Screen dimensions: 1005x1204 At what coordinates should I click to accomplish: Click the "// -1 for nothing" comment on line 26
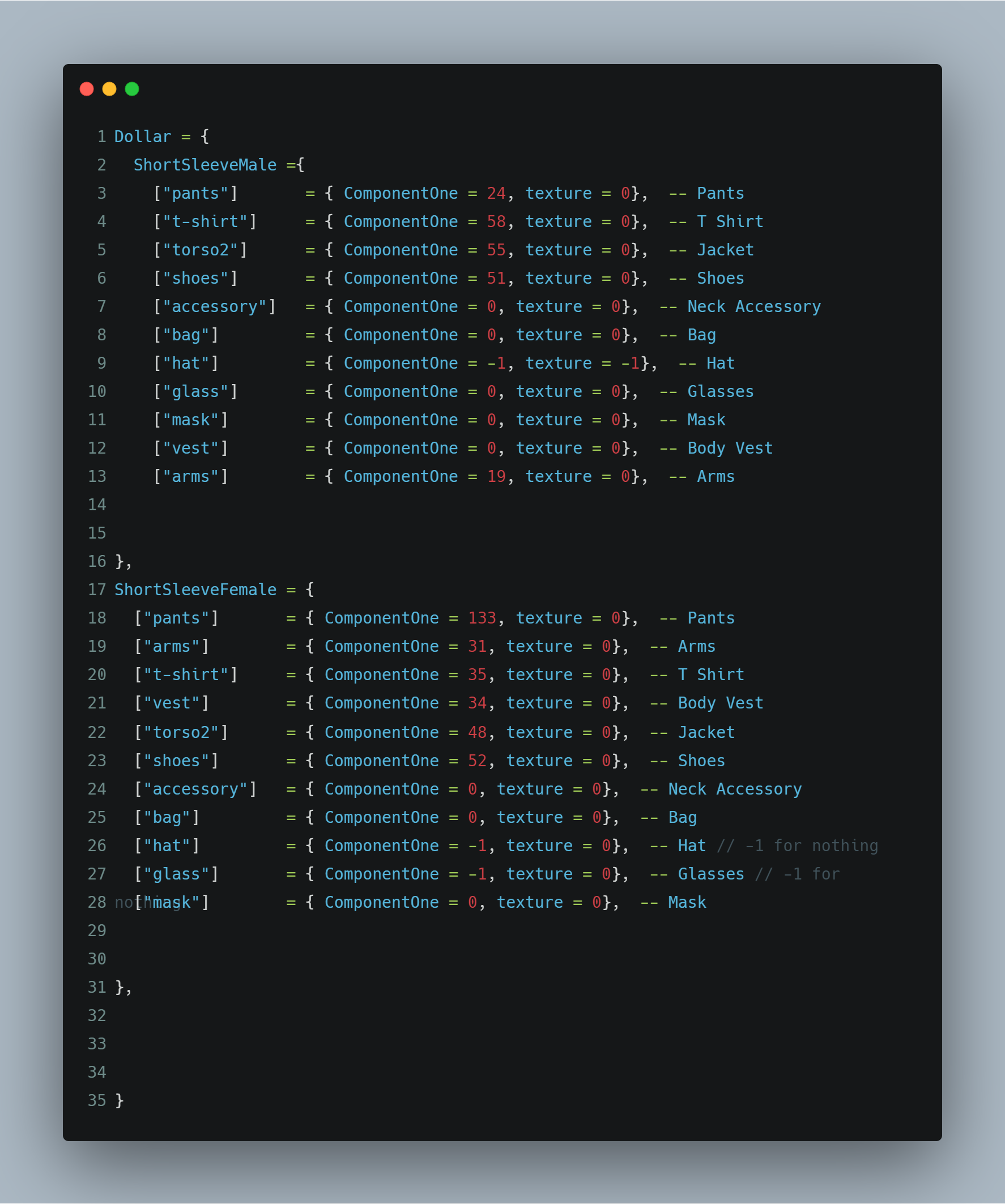(797, 846)
